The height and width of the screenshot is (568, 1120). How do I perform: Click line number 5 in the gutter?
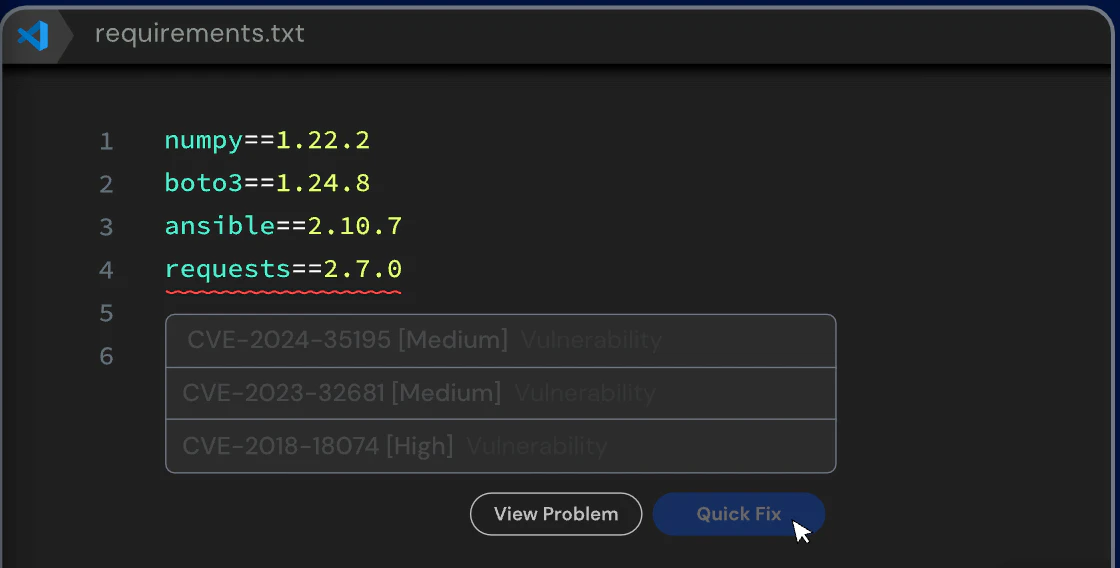pos(106,313)
